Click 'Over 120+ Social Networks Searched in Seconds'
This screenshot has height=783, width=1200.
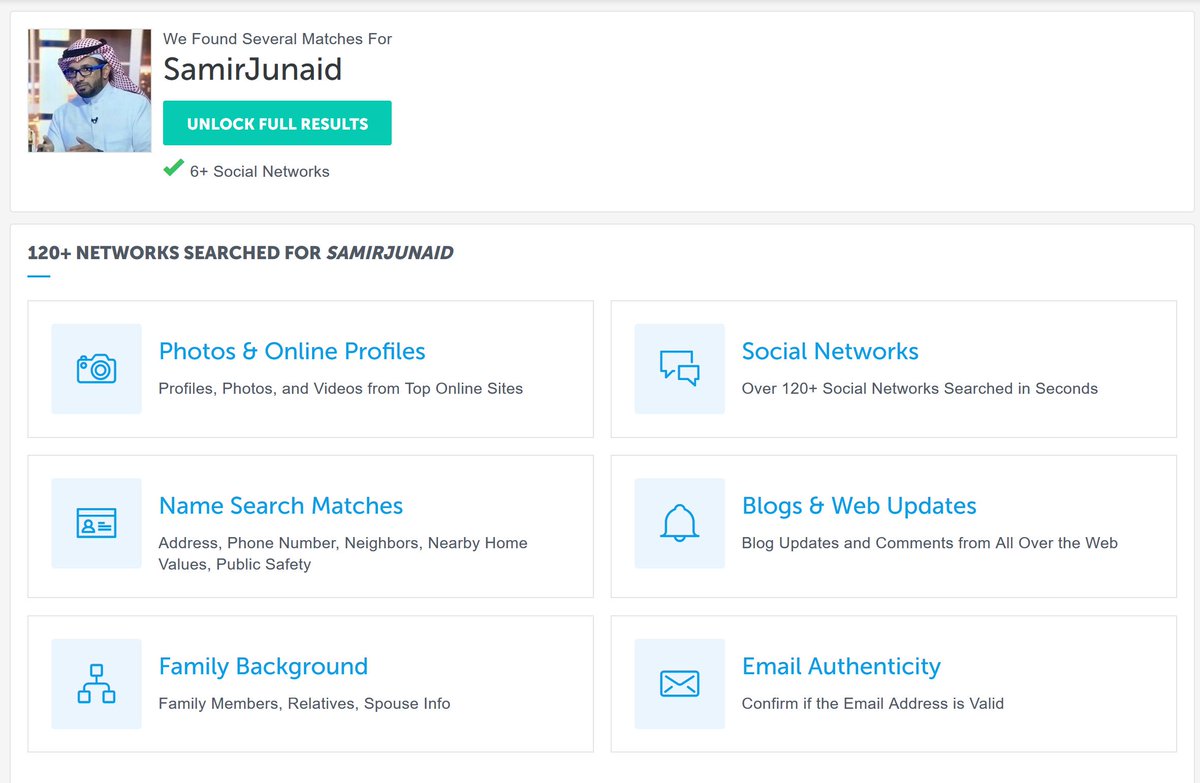pyautogui.click(x=920, y=388)
